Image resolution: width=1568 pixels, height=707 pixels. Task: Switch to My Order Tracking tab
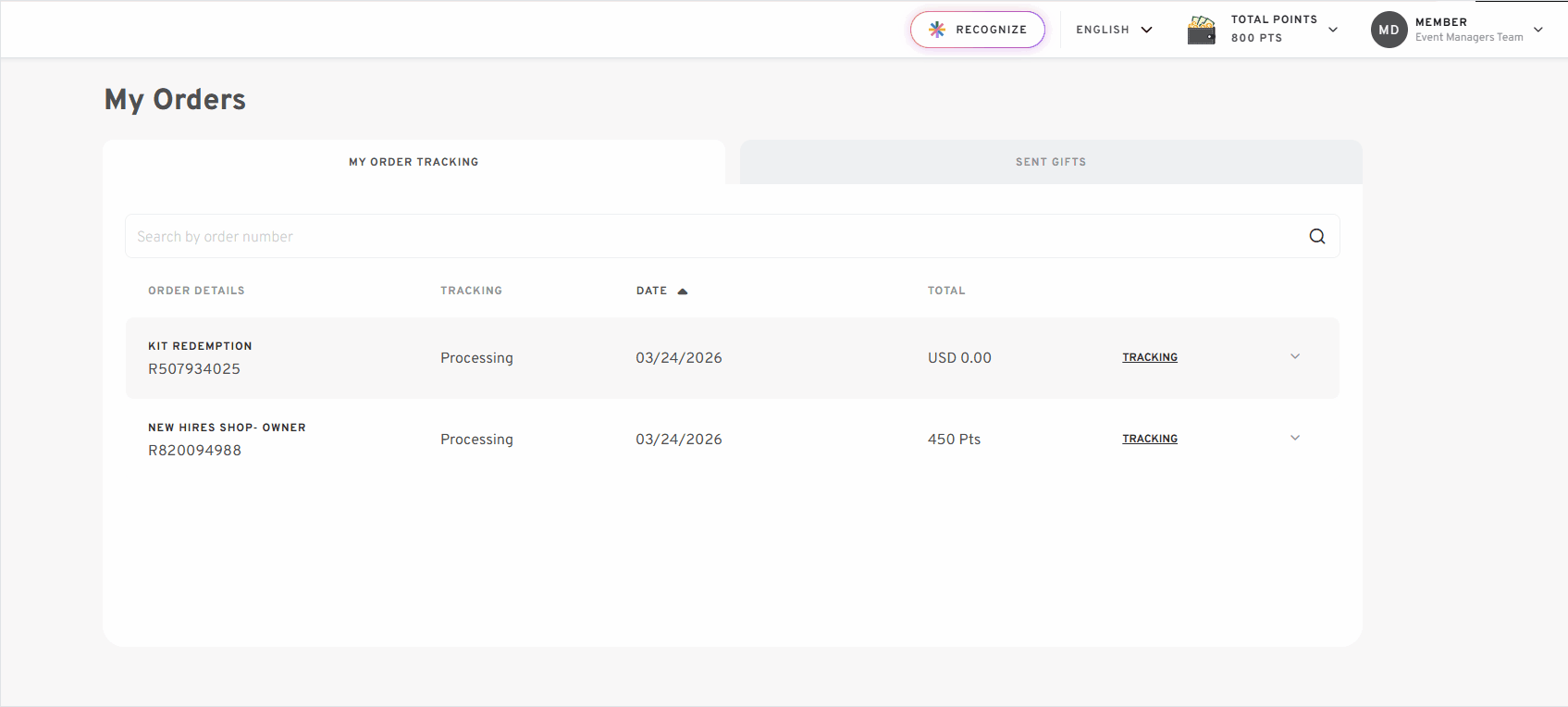[414, 162]
